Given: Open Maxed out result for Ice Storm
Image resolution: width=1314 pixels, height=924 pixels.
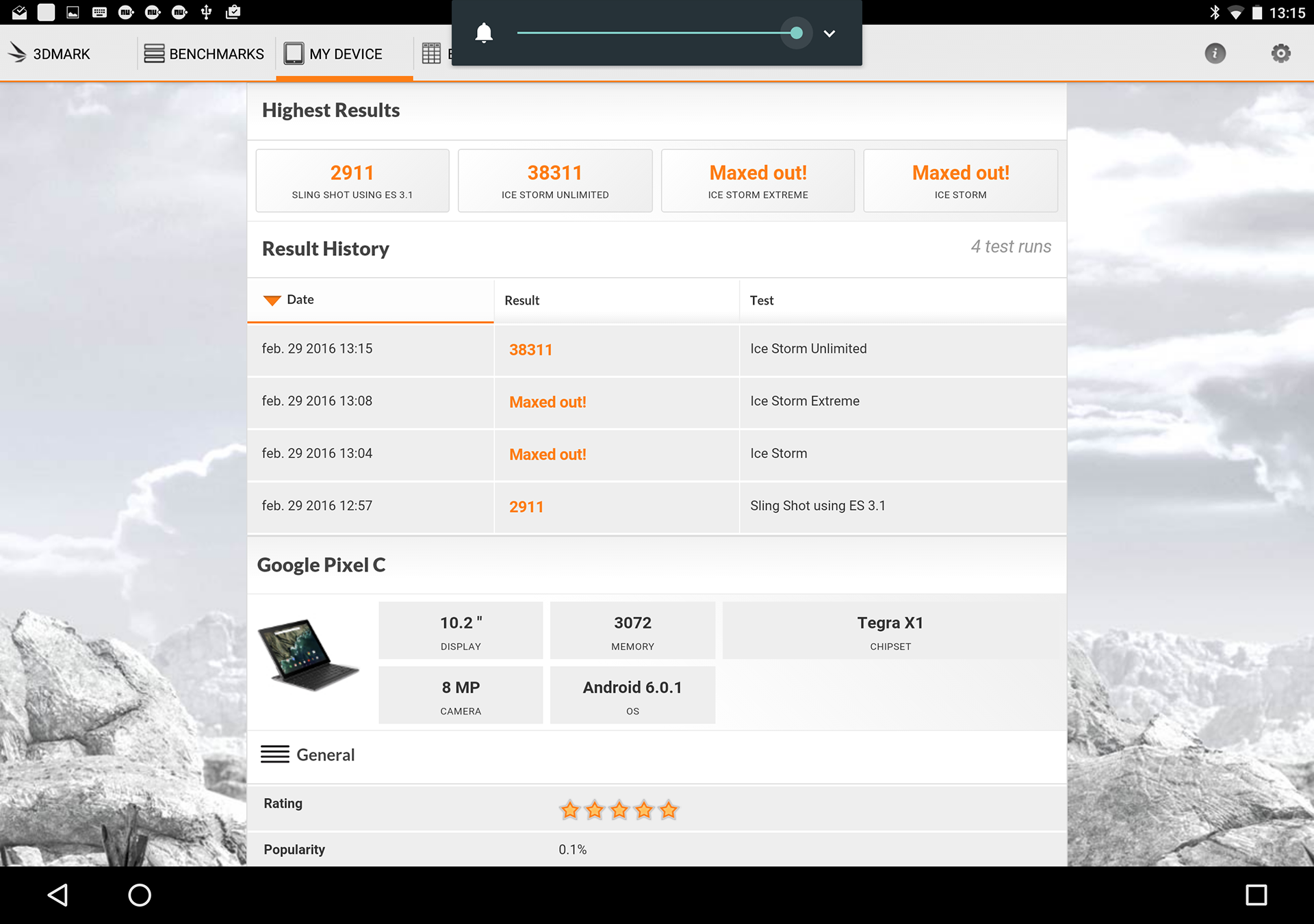Looking at the screenshot, I should point(547,454).
